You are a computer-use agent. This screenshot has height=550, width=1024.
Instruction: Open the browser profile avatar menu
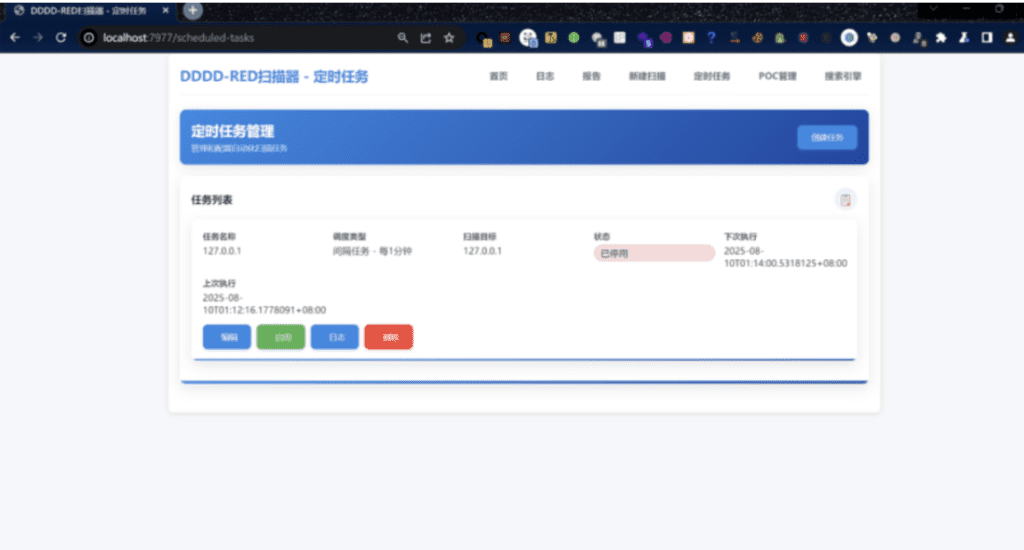point(1010,38)
